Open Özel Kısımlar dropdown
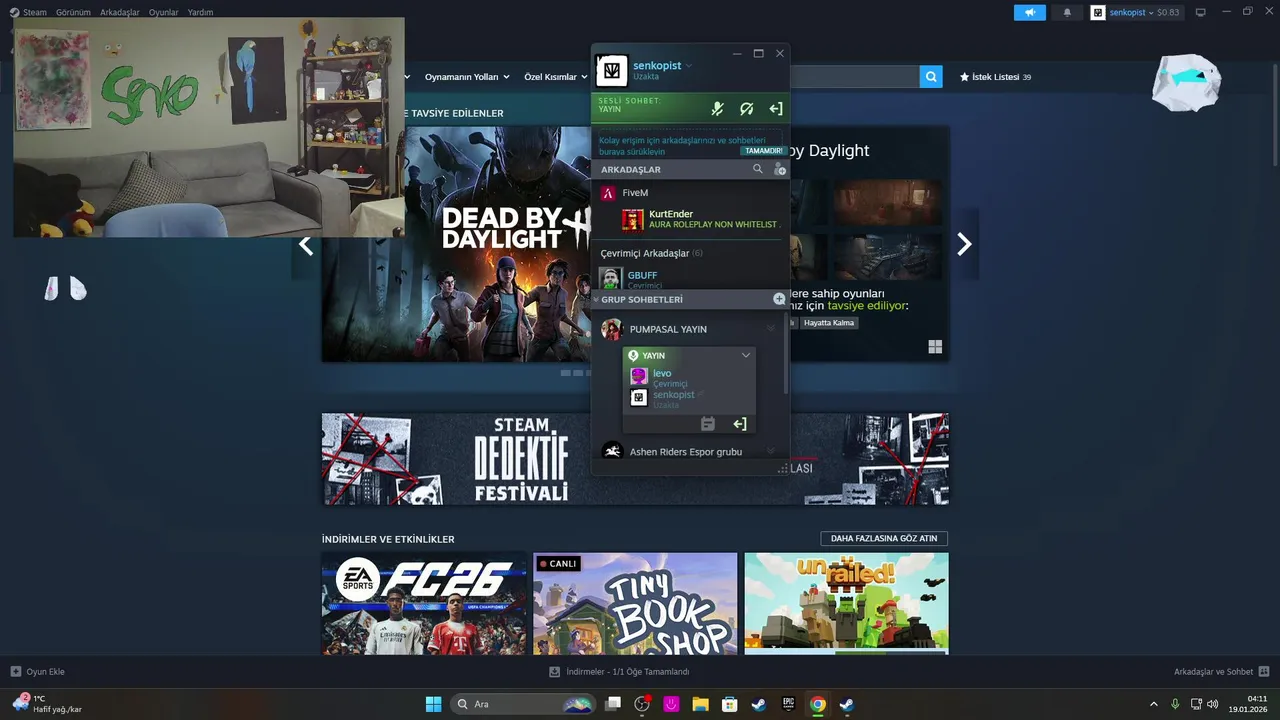Screen dimensions: 1280x720 [x=556, y=77]
